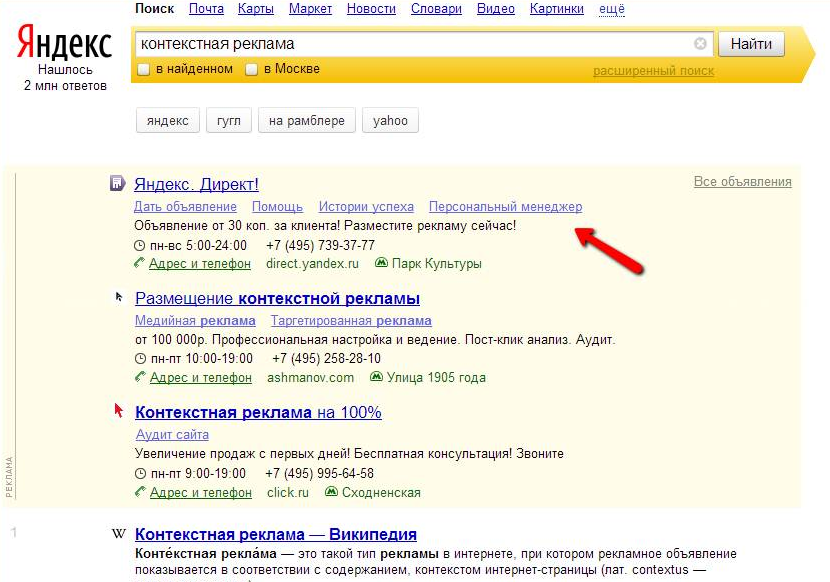Click the metro icon beside Сходненская
Viewport: 830px width, 582px height.
[x=331, y=491]
